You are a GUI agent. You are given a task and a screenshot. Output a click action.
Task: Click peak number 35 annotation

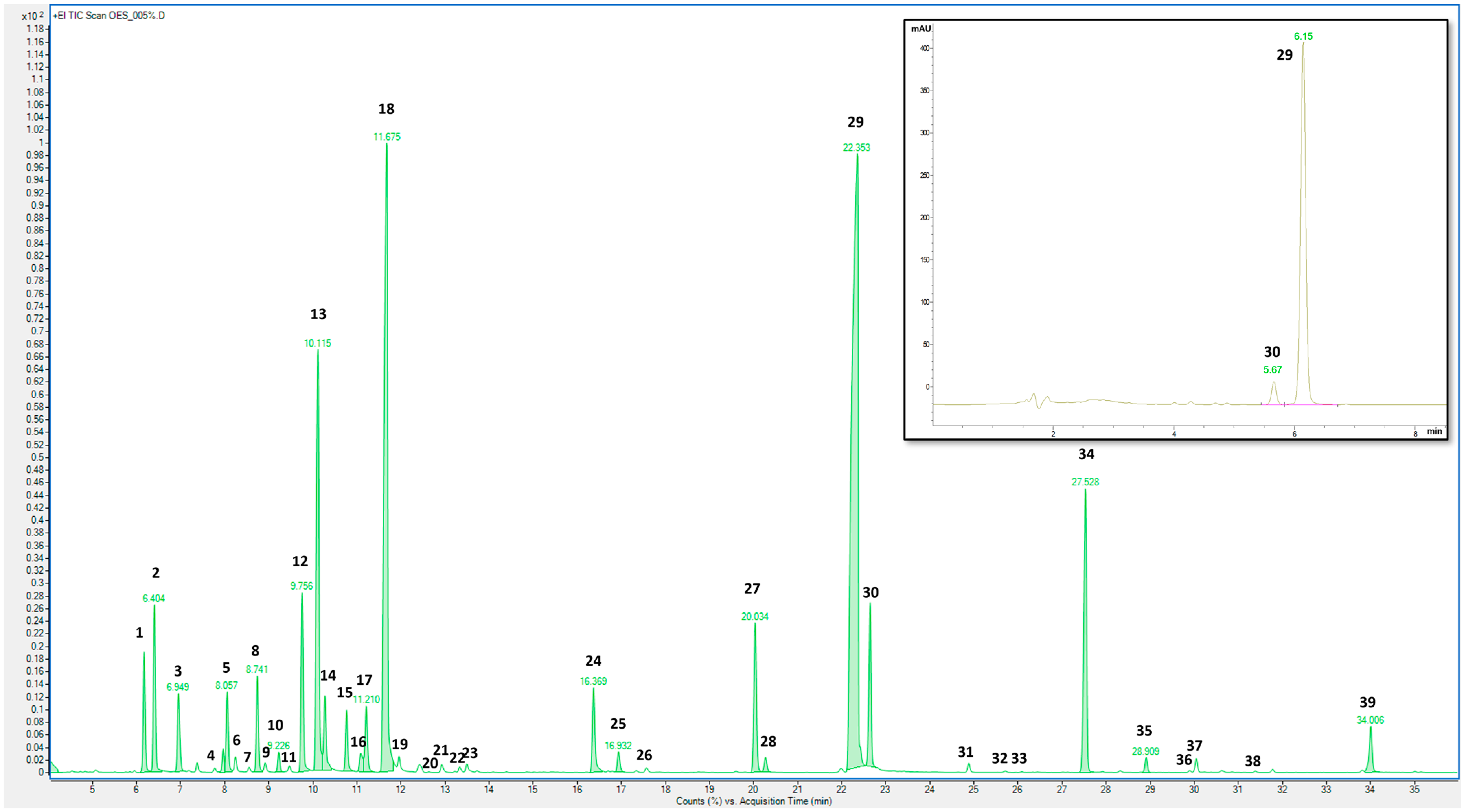(1144, 731)
